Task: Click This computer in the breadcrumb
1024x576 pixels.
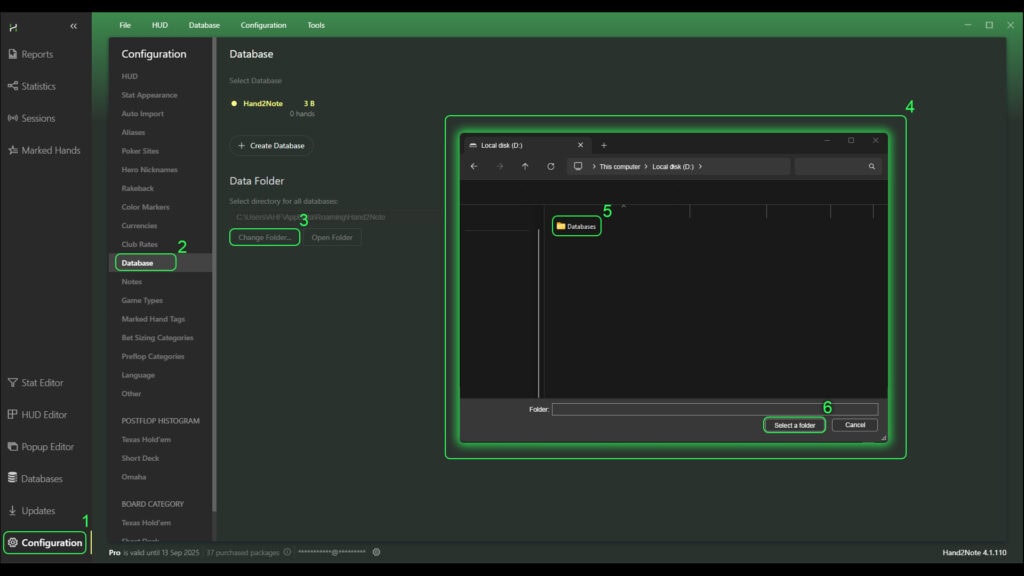Action: (x=620, y=167)
